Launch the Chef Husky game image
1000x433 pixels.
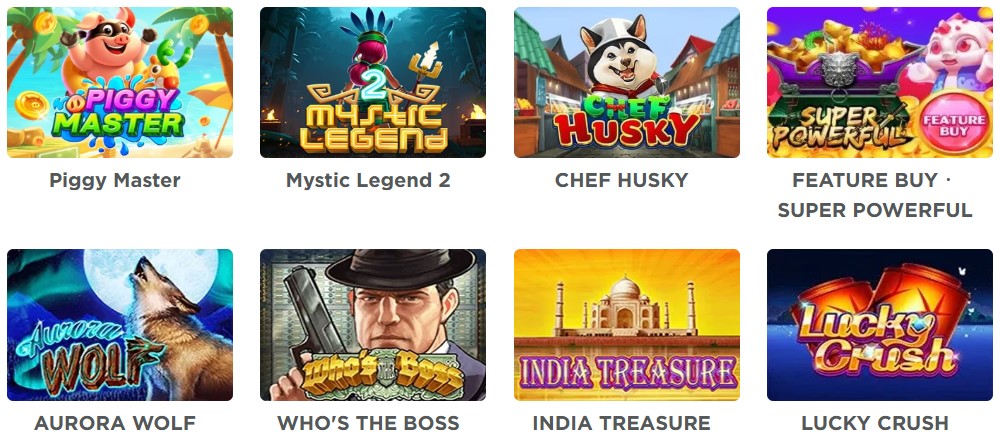click(x=627, y=82)
